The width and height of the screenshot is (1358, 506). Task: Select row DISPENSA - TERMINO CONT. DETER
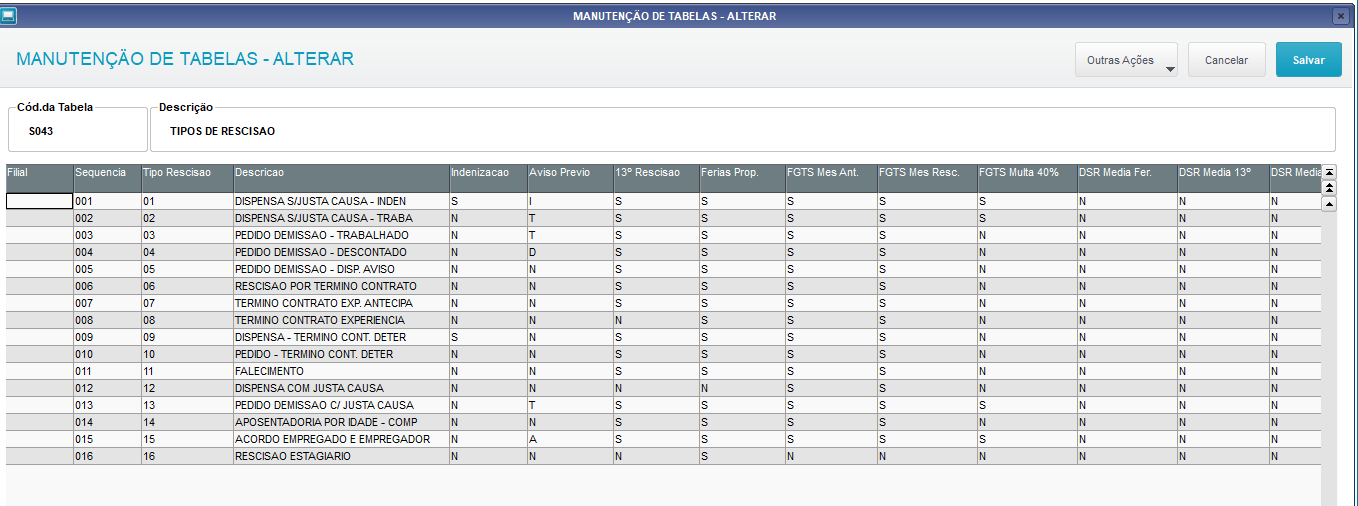coord(664,337)
